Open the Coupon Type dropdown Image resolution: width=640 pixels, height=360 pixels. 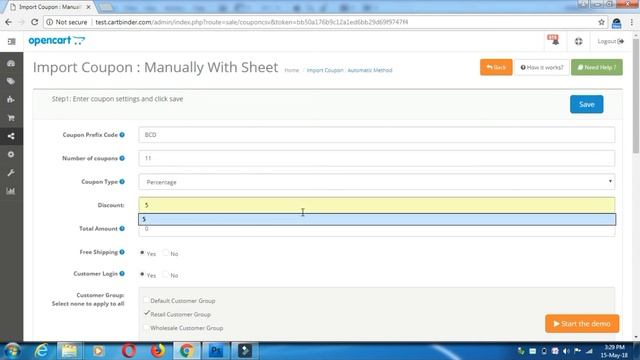click(376, 182)
